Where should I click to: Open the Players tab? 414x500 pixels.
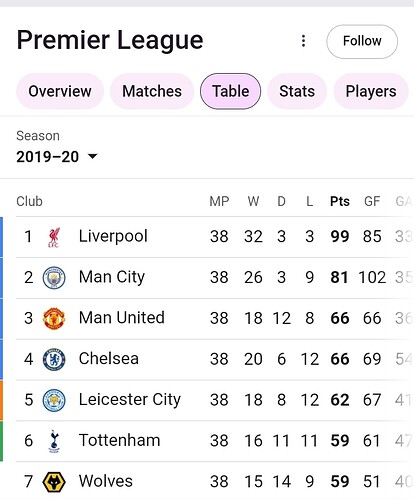371,91
